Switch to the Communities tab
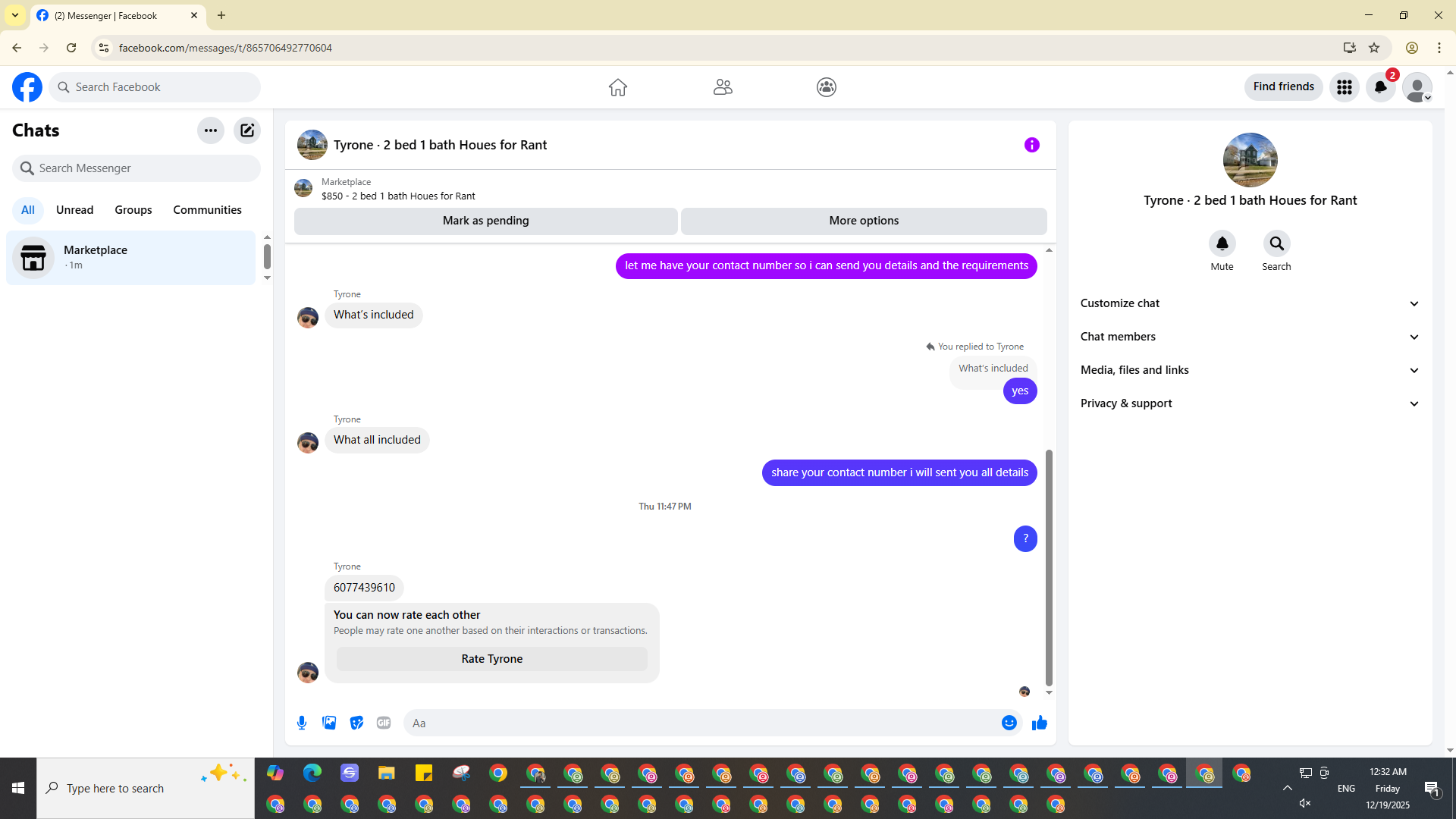The height and width of the screenshot is (819, 1456). (207, 210)
